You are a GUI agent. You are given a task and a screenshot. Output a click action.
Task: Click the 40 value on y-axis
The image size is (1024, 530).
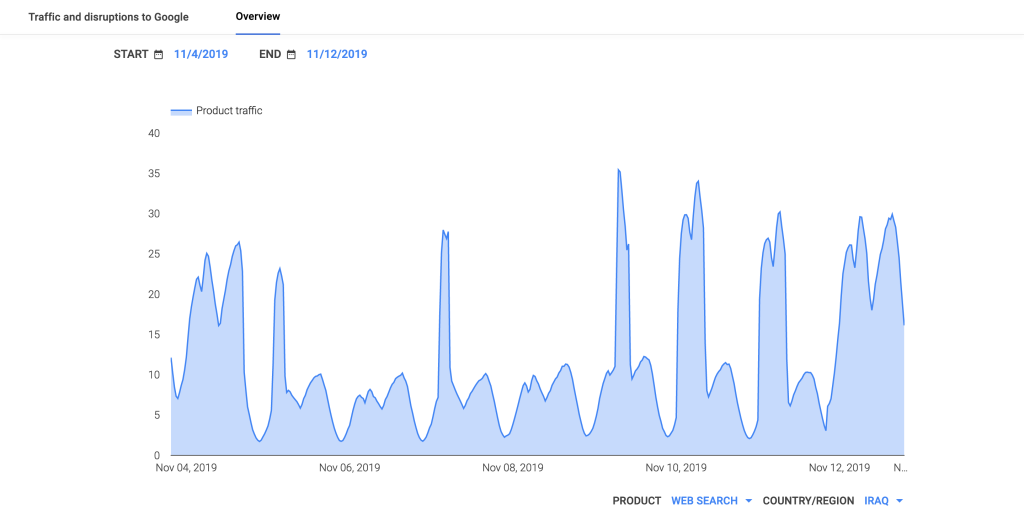coord(154,133)
